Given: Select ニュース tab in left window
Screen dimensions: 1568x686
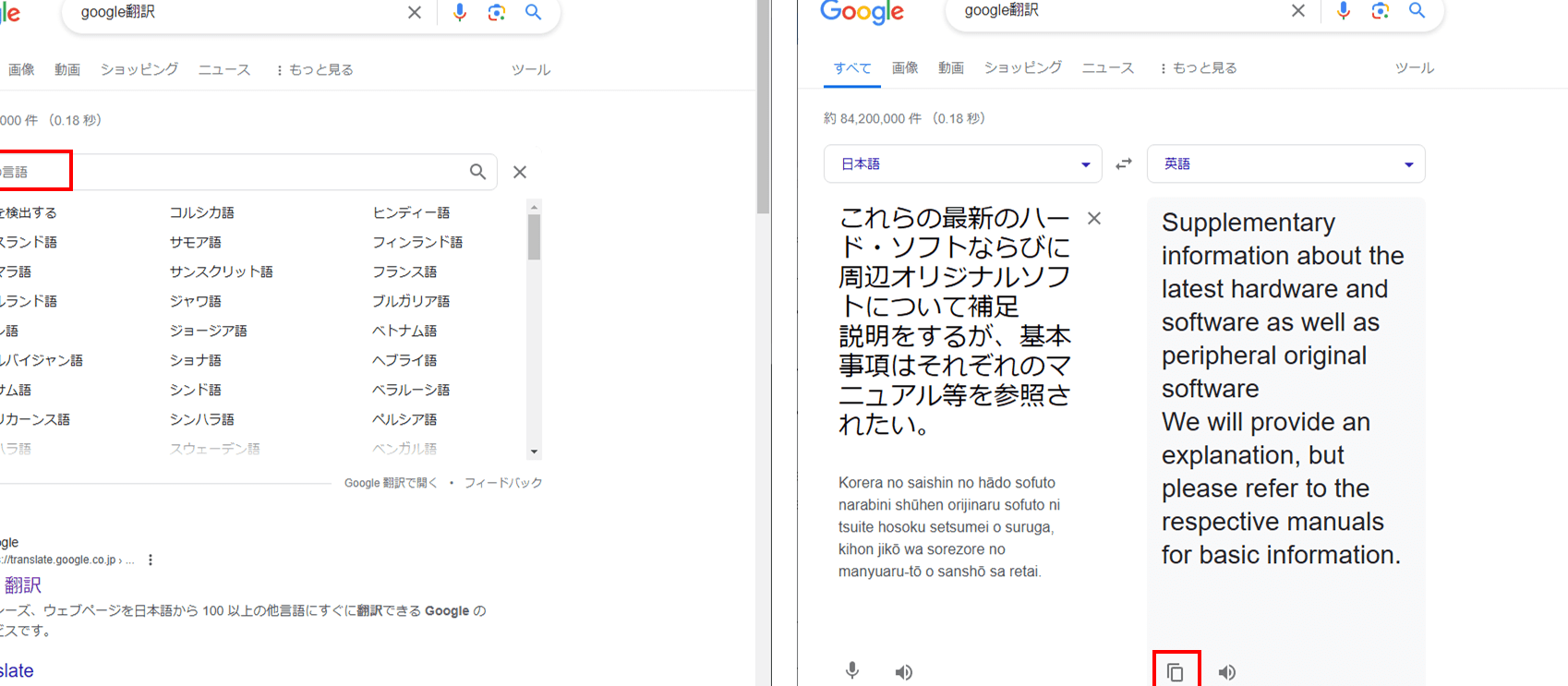Looking at the screenshot, I should [224, 69].
